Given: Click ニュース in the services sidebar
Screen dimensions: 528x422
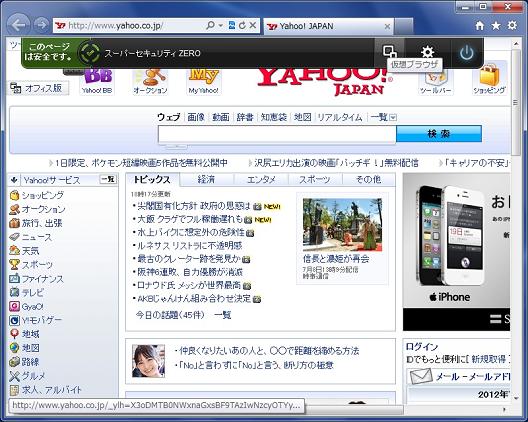Looking at the screenshot, I should tap(36, 237).
